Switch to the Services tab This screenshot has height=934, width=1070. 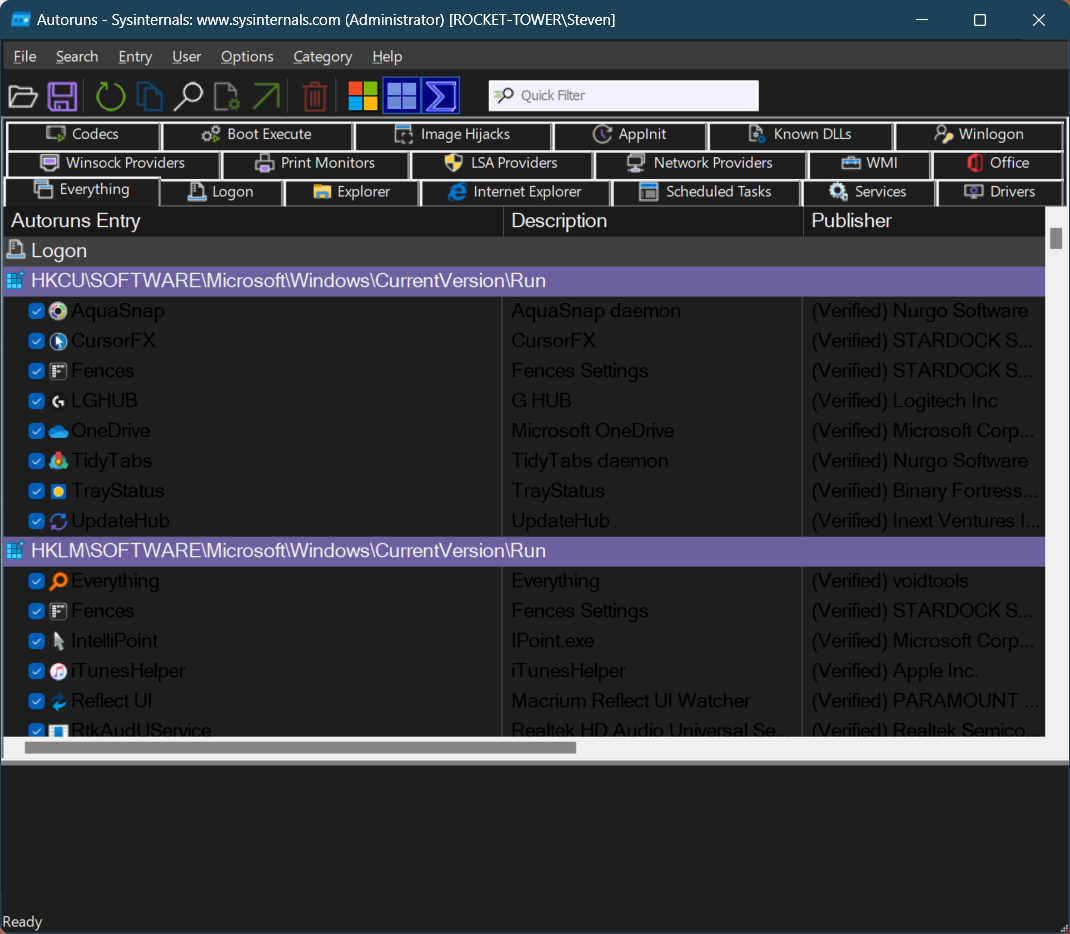pos(868,192)
